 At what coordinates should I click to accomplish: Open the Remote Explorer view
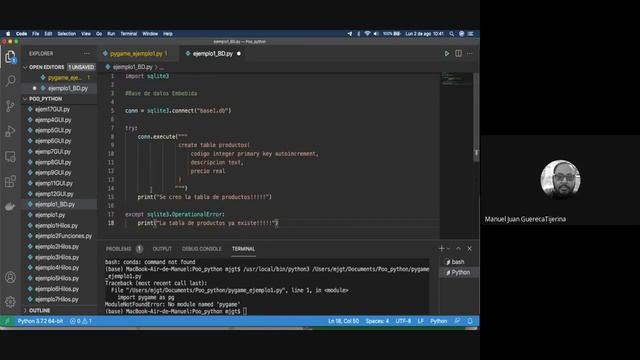(11, 156)
